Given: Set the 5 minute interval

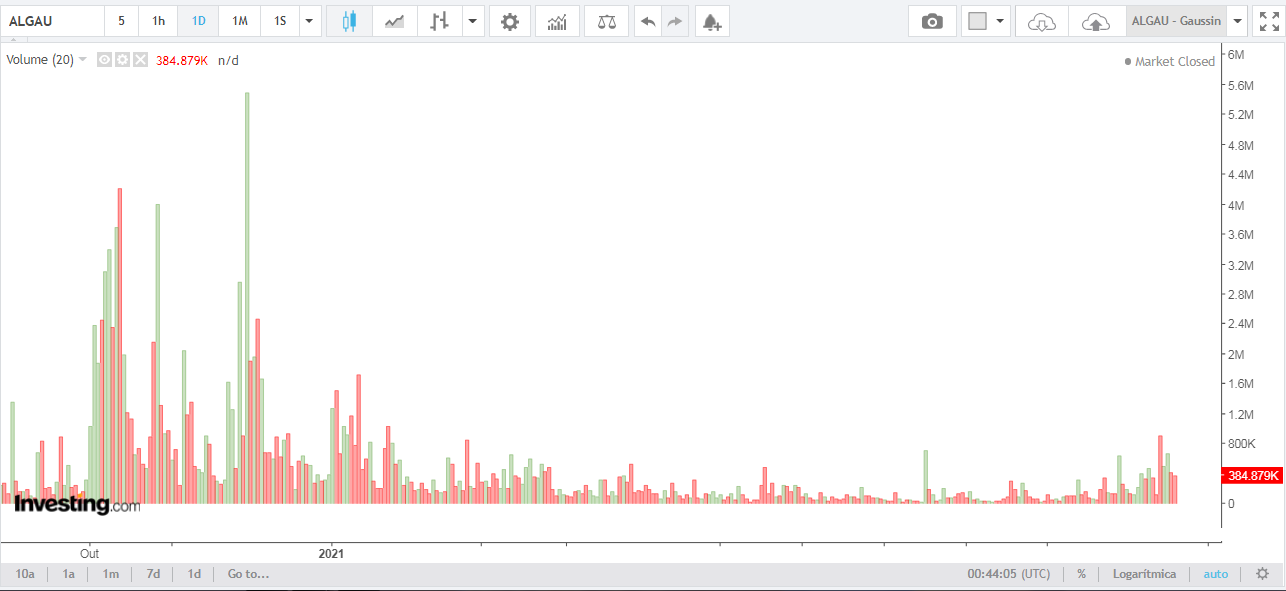Looking at the screenshot, I should click(x=121, y=21).
